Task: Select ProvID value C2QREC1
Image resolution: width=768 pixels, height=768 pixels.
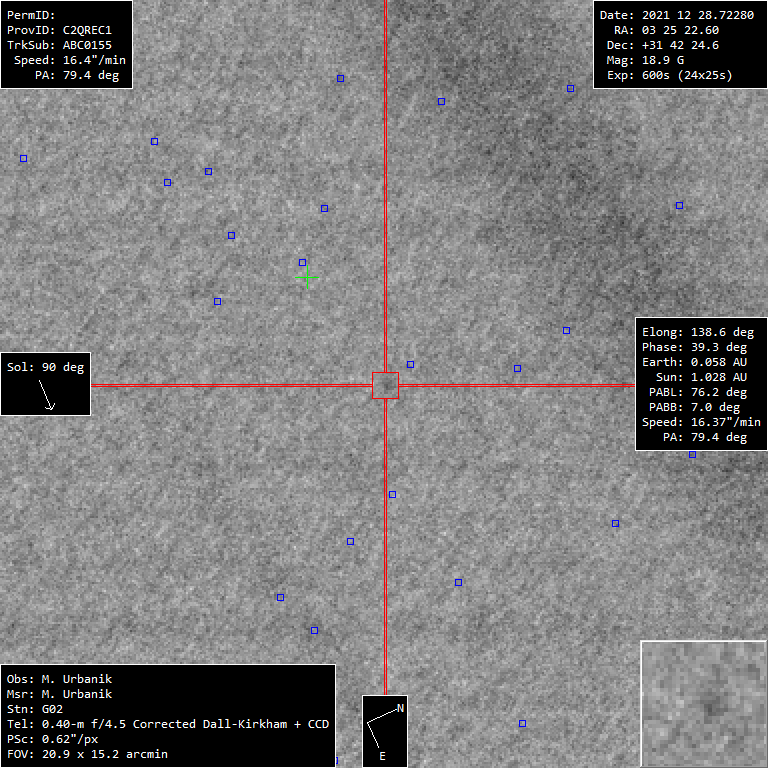Action: 87,30
